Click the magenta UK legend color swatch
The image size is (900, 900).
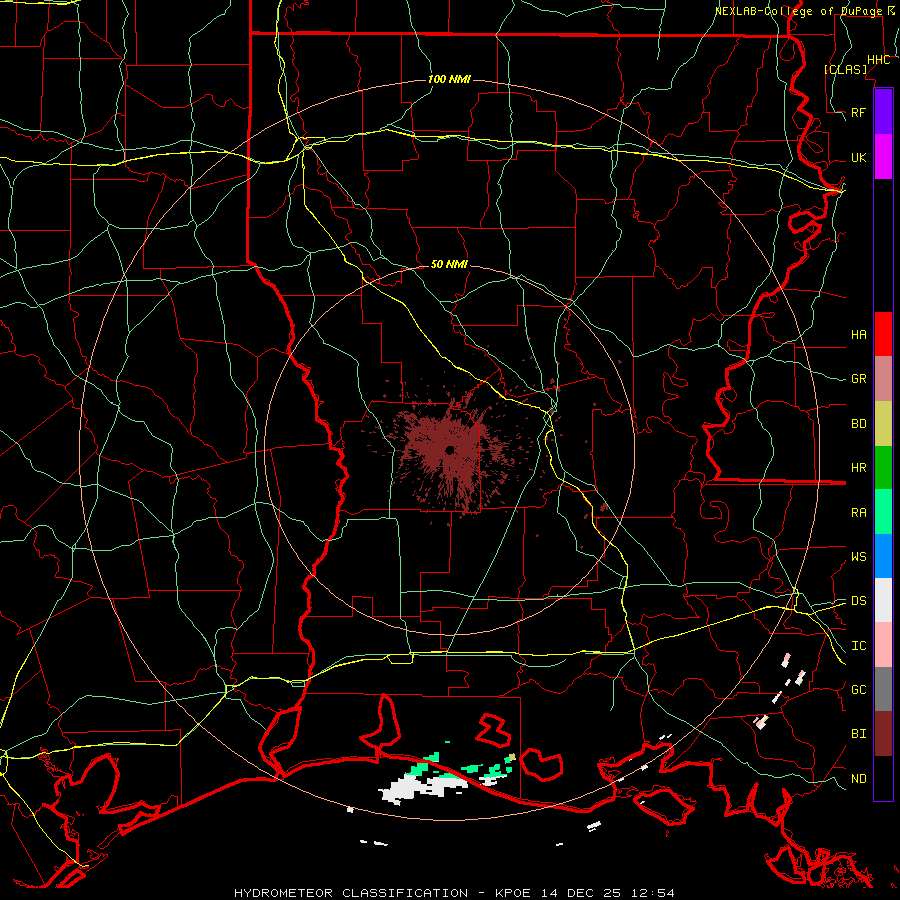click(883, 157)
